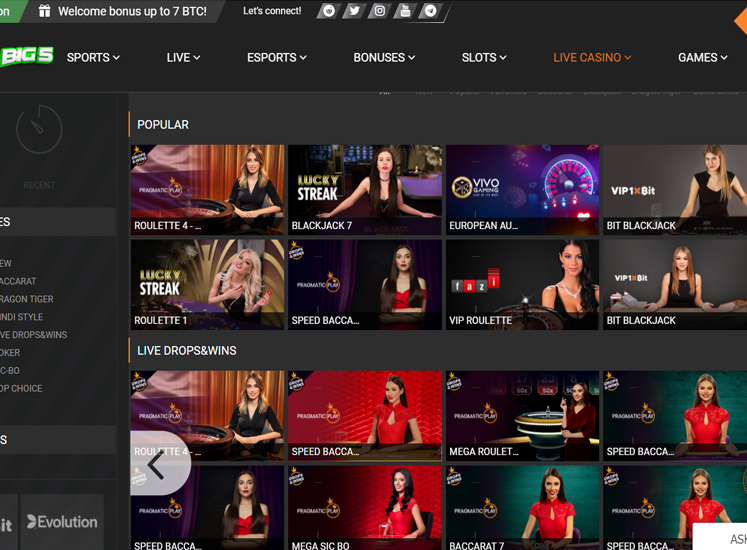The image size is (747, 550).
Task: Open the Esports navigation menu
Action: 277,58
